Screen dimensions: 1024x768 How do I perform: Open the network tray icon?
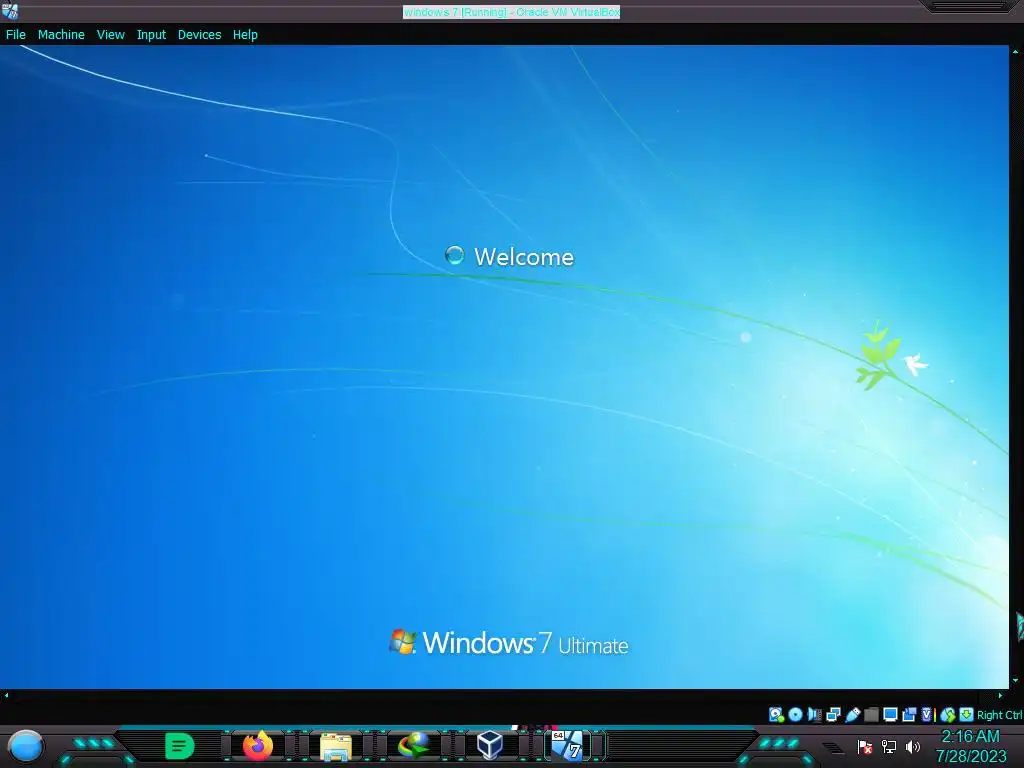pos(889,746)
